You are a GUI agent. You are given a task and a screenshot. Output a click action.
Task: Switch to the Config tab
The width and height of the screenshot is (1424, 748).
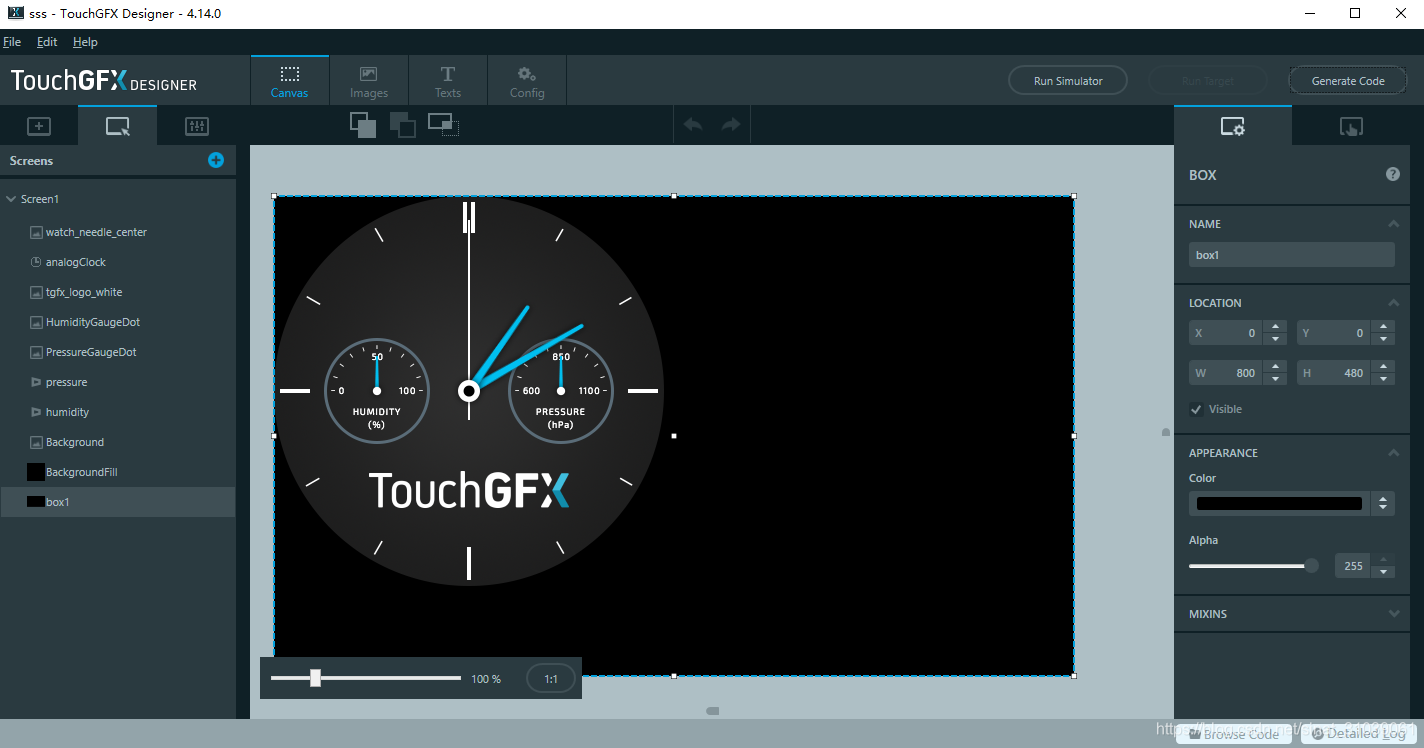click(x=527, y=81)
